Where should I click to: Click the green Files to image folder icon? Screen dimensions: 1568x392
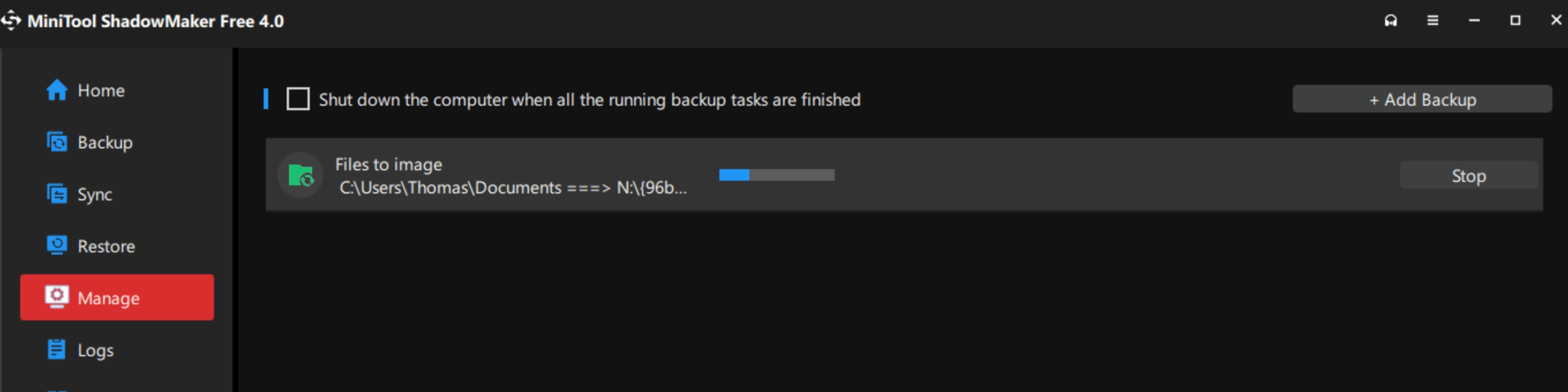(x=301, y=176)
